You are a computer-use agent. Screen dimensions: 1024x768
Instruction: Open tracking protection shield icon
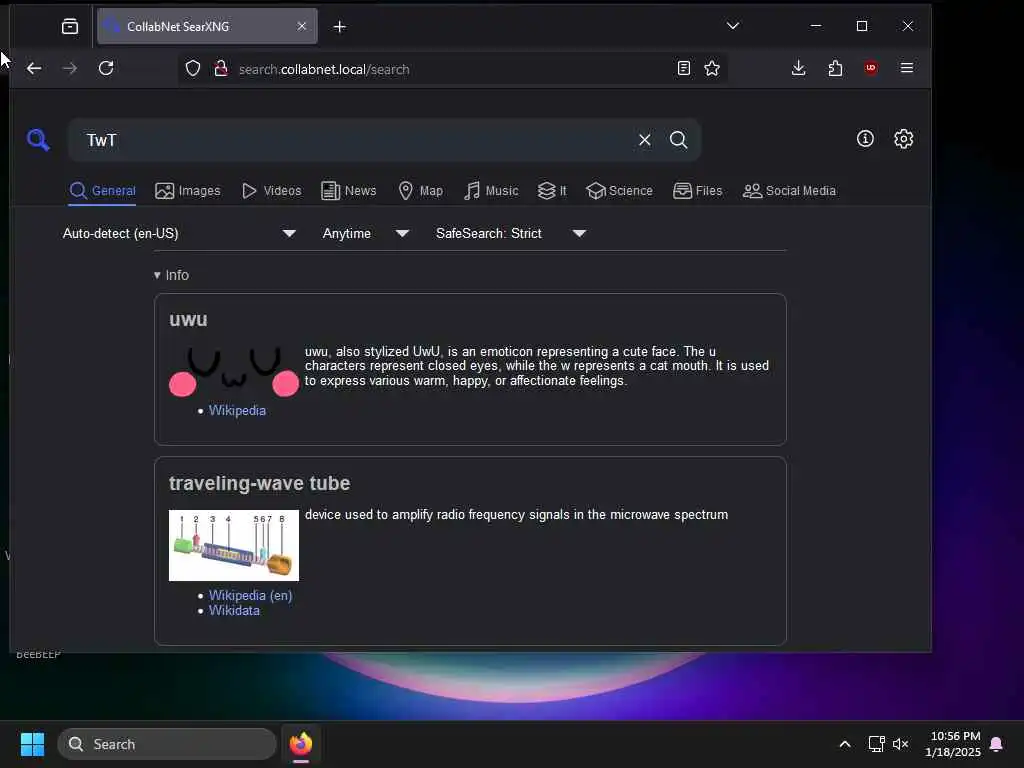pos(193,69)
